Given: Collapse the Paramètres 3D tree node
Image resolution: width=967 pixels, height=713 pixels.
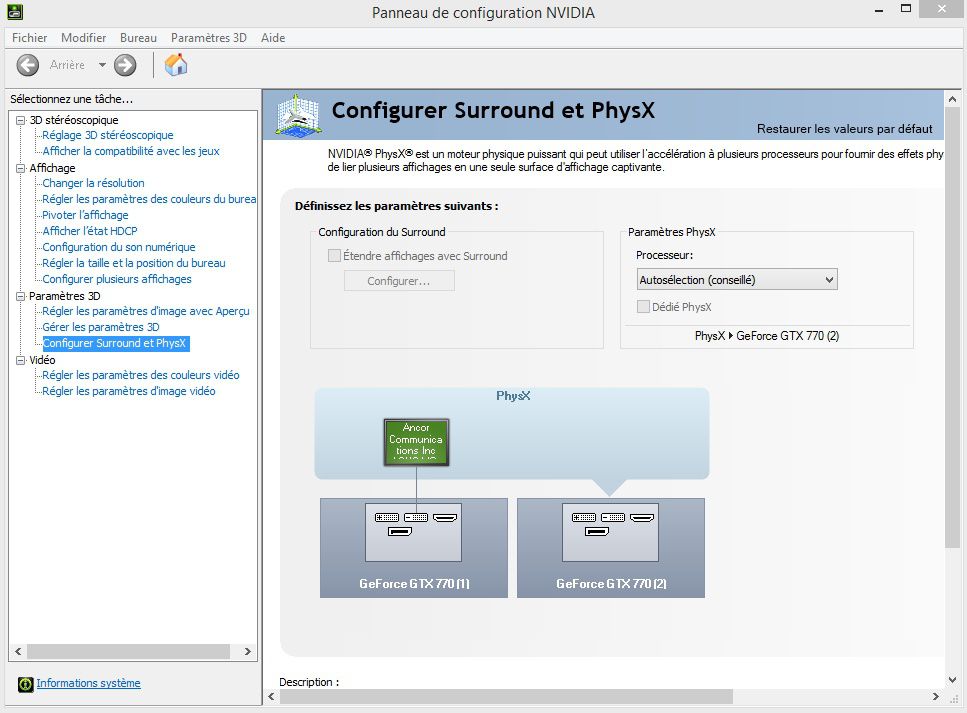Looking at the screenshot, I should [21, 296].
